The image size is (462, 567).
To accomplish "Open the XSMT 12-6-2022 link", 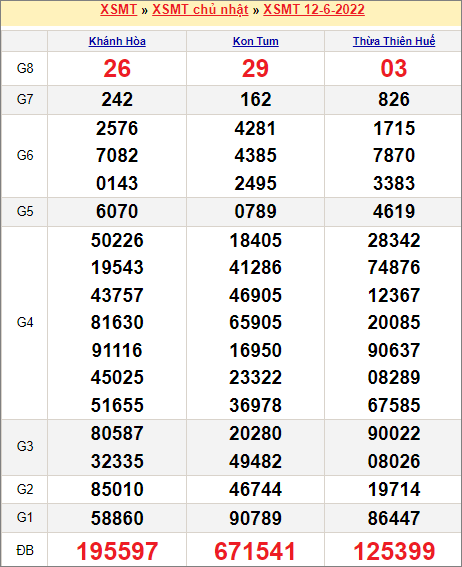I will (x=314, y=9).
